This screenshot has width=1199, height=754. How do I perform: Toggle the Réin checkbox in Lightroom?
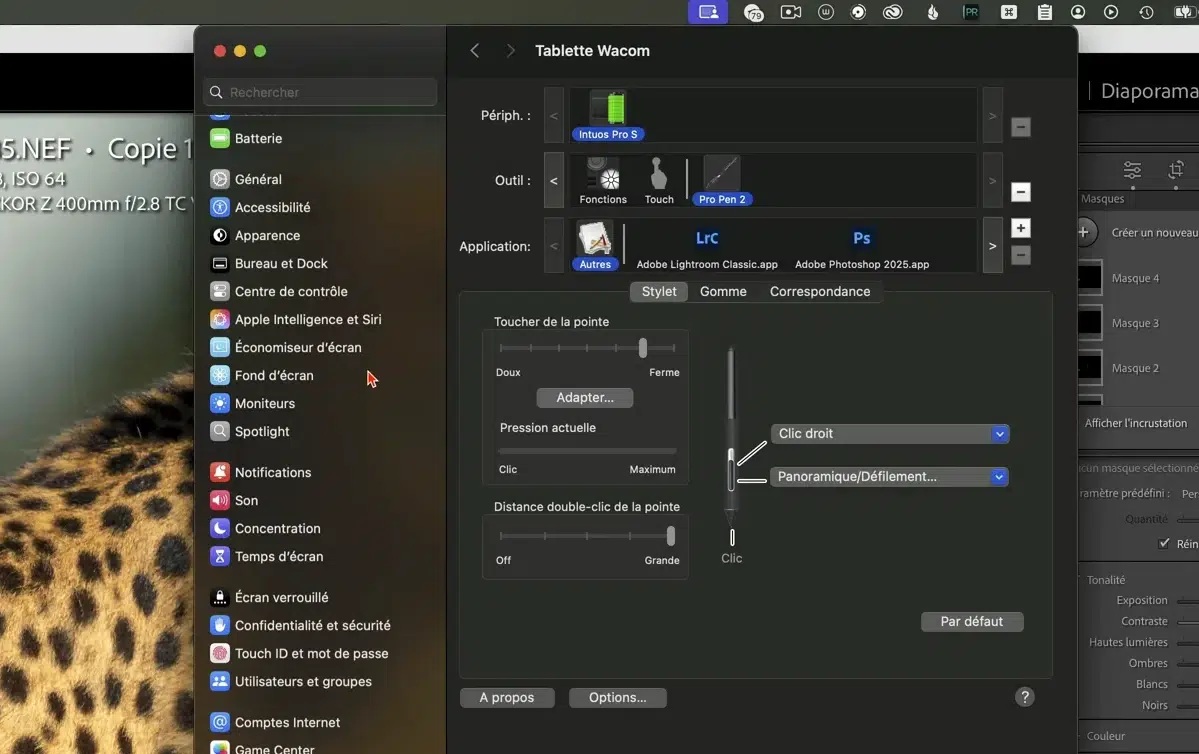[1164, 544]
